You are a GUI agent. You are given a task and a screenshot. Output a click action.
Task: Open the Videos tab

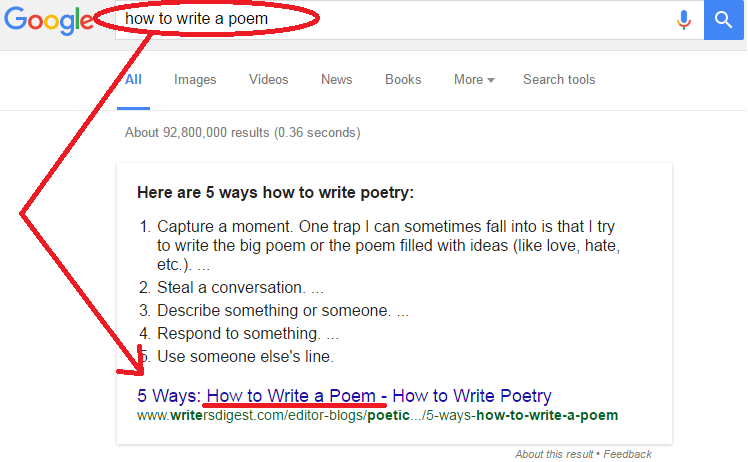[x=269, y=80]
